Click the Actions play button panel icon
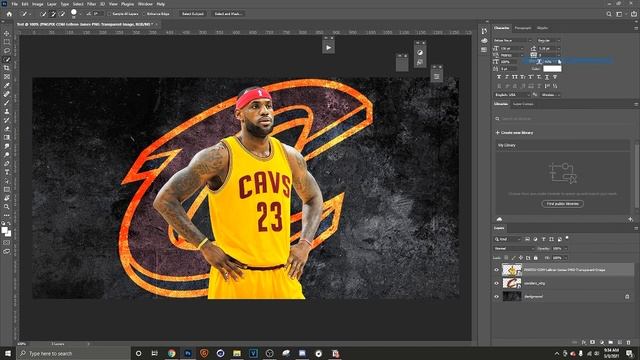 (329, 47)
